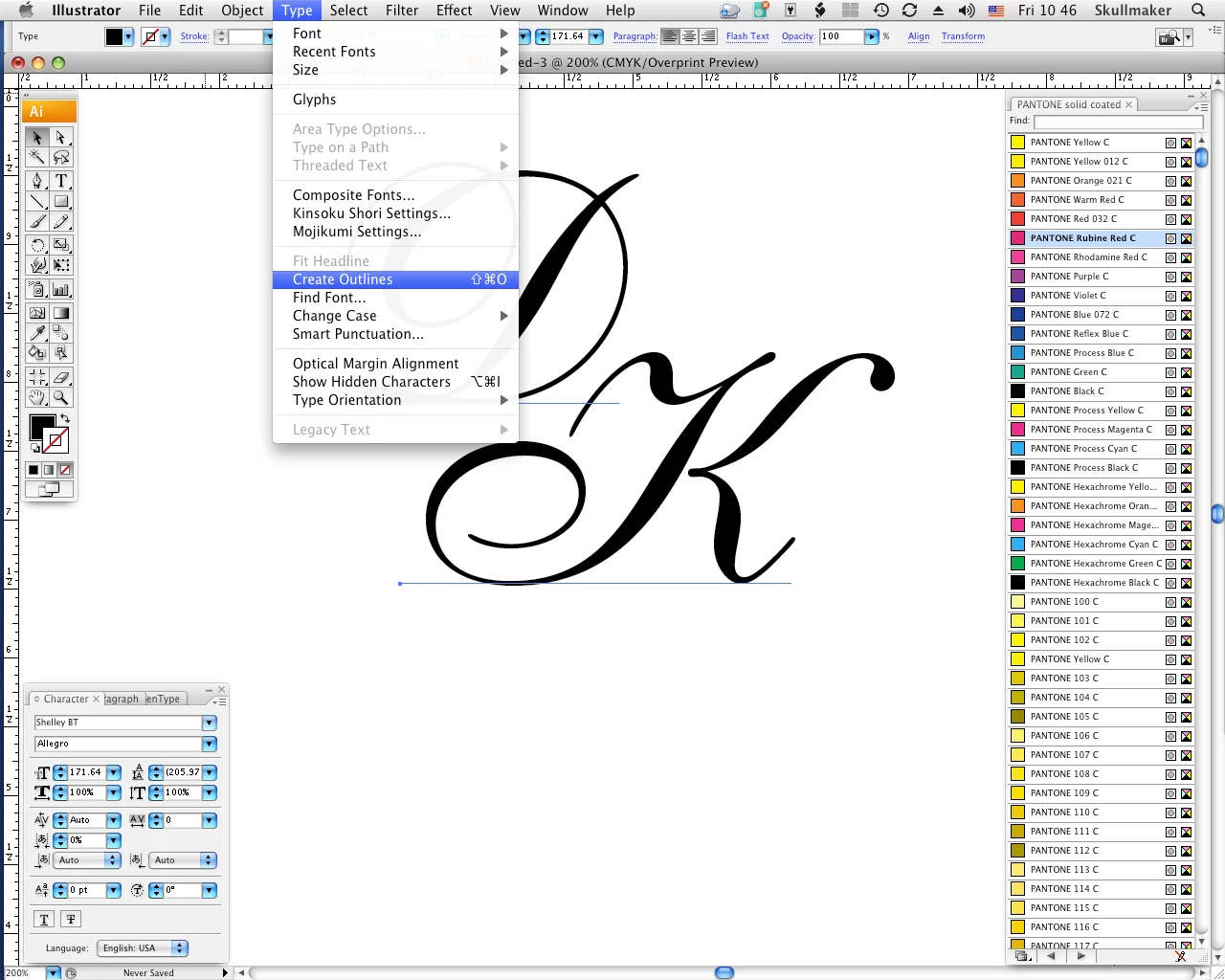The height and width of the screenshot is (980, 1225).
Task: Choose the Blend tool
Action: (61, 333)
